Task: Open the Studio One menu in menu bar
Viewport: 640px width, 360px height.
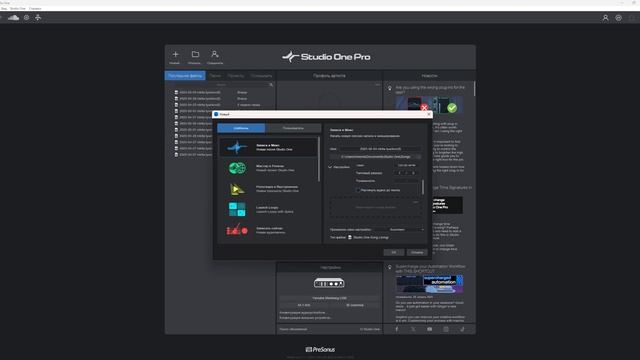Action: [18, 8]
